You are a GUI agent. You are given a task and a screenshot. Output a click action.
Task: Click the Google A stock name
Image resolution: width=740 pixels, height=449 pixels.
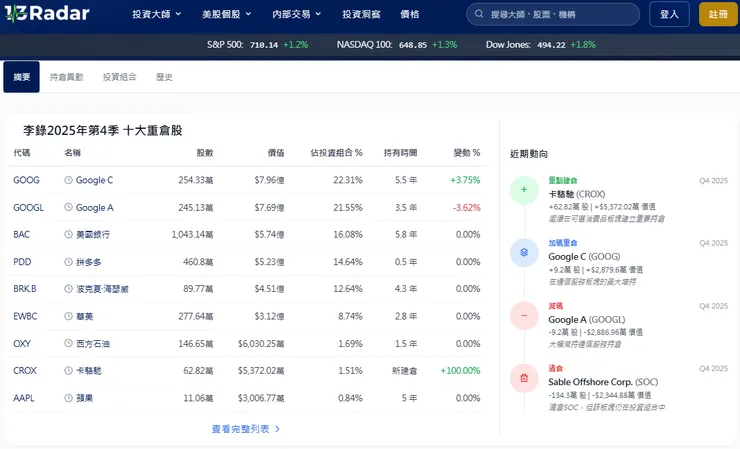[x=94, y=207]
